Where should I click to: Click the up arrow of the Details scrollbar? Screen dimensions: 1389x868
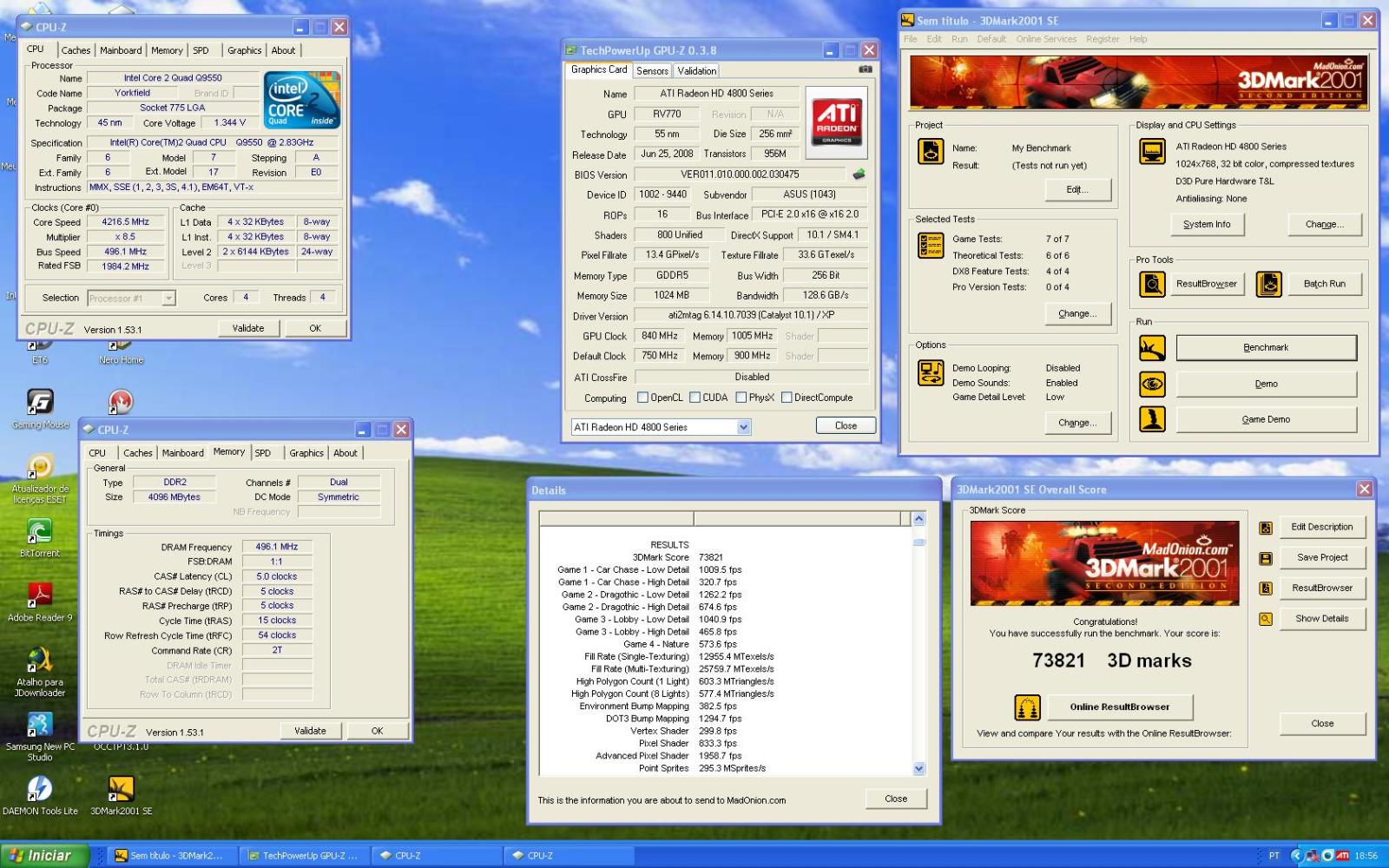(918, 519)
